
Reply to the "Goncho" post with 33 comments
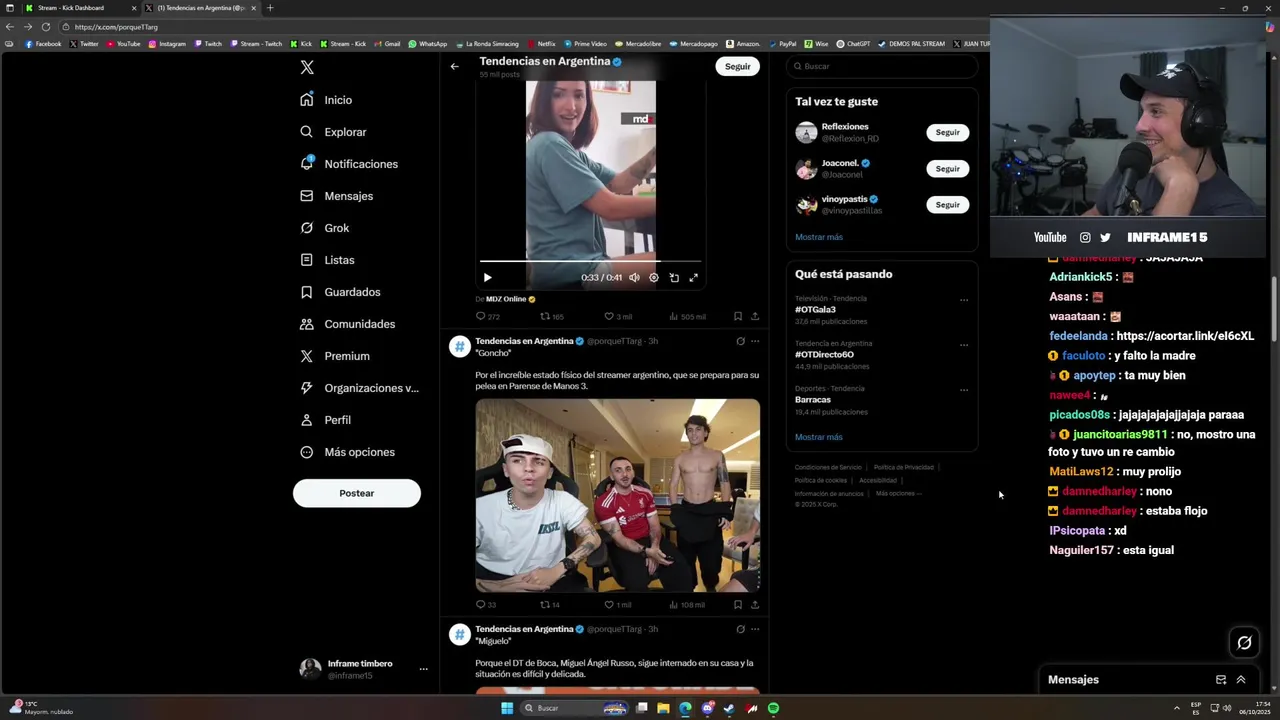pos(486,604)
